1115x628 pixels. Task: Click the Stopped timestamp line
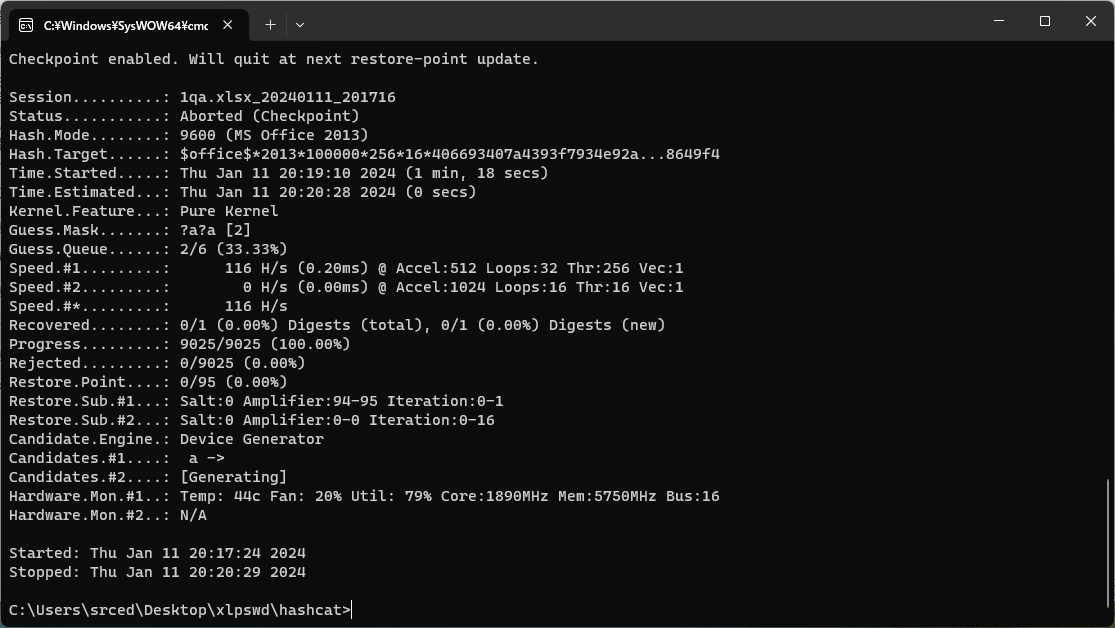[157, 572]
